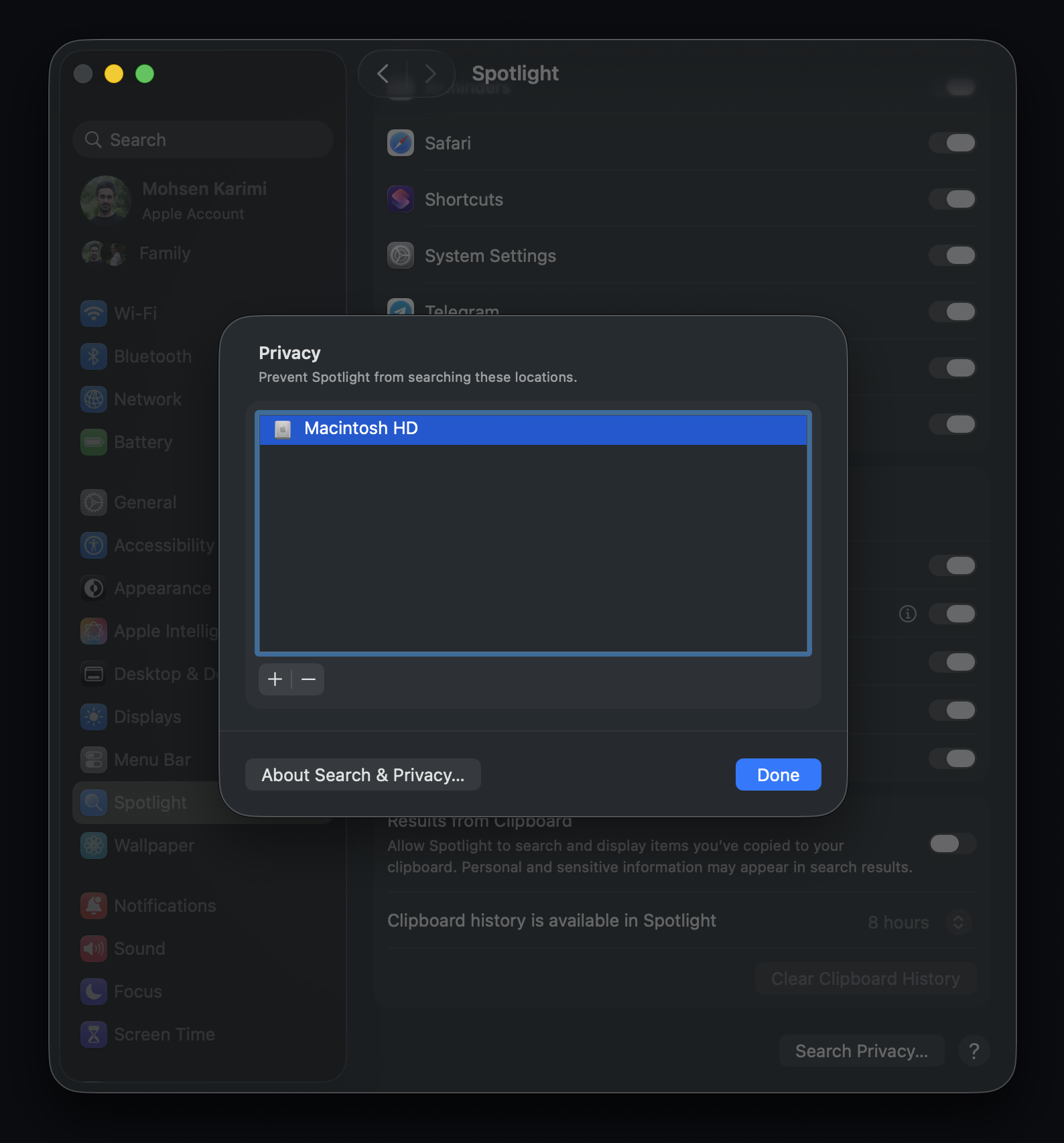This screenshot has width=1064, height=1143.
Task: Click the Macintosh HD disk icon
Action: point(283,429)
